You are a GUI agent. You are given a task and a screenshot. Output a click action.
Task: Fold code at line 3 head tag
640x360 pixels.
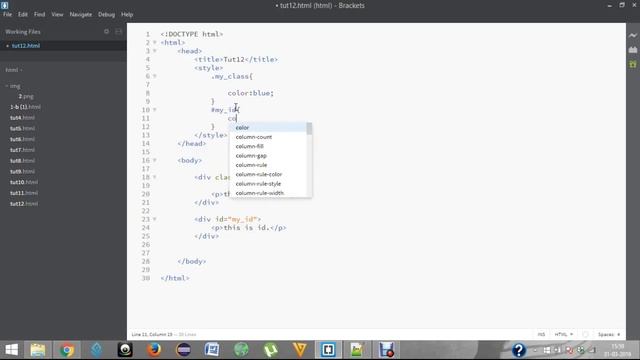click(155, 51)
